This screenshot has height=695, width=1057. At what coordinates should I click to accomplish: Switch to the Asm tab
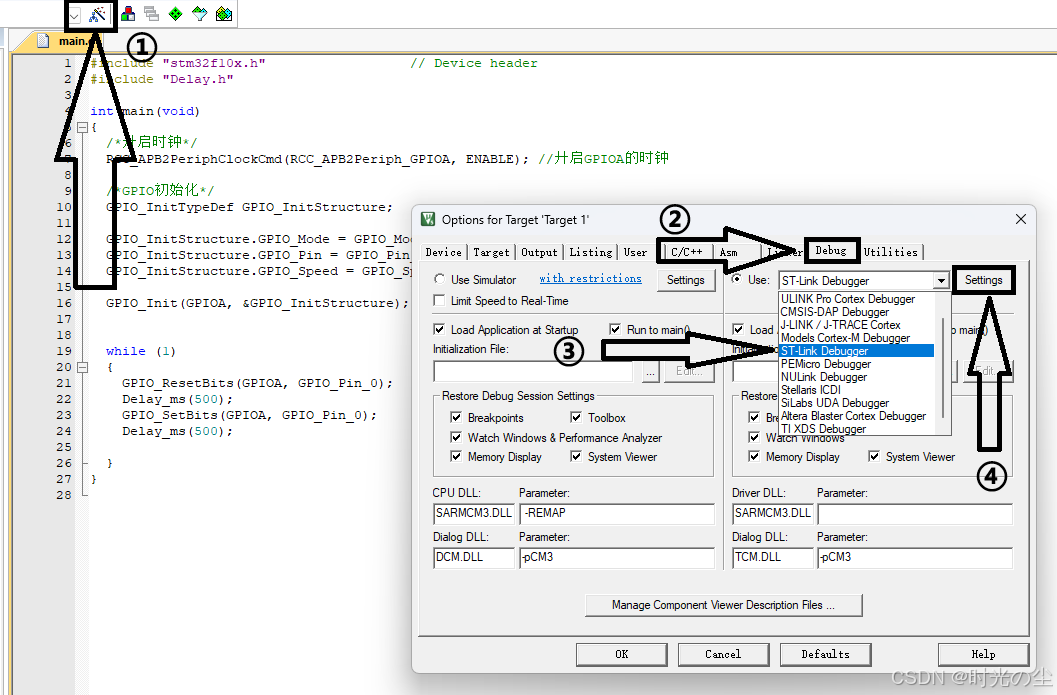pos(729,252)
